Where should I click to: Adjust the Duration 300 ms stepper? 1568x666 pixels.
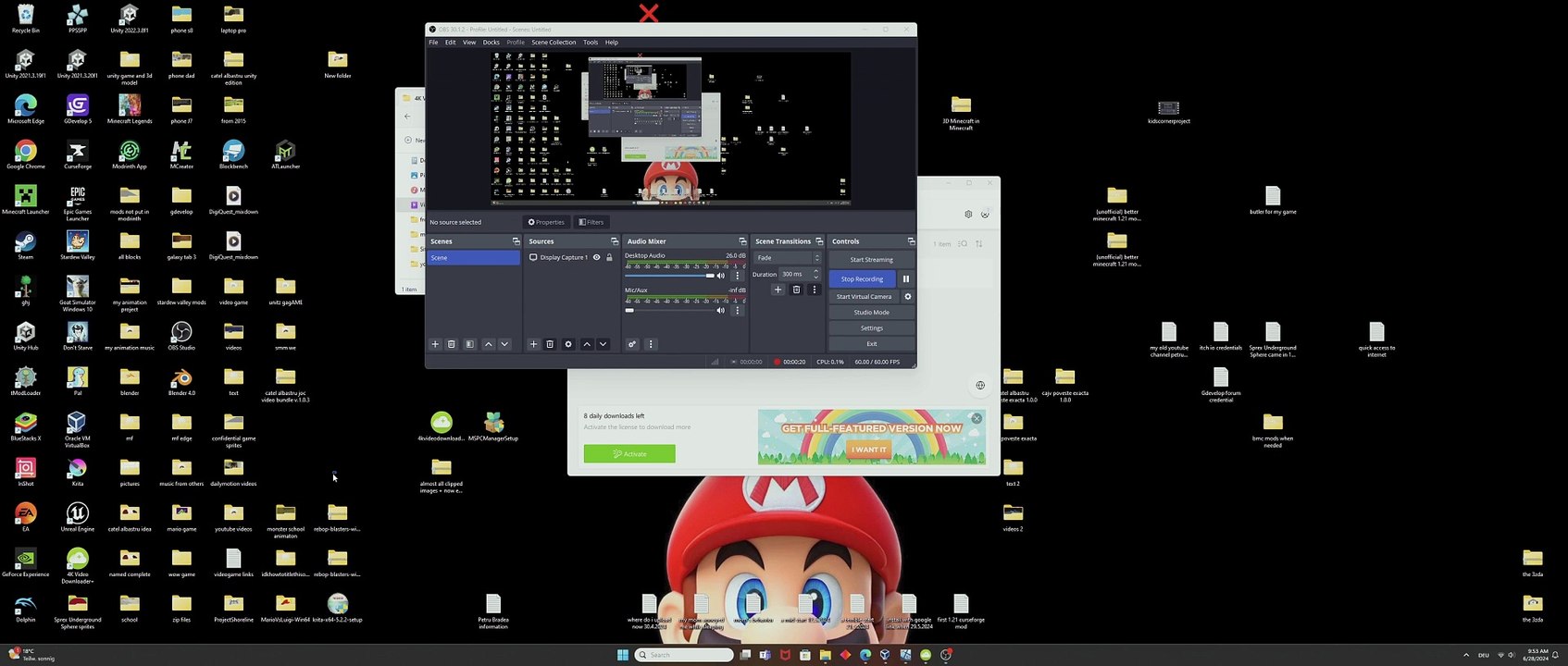click(815, 274)
